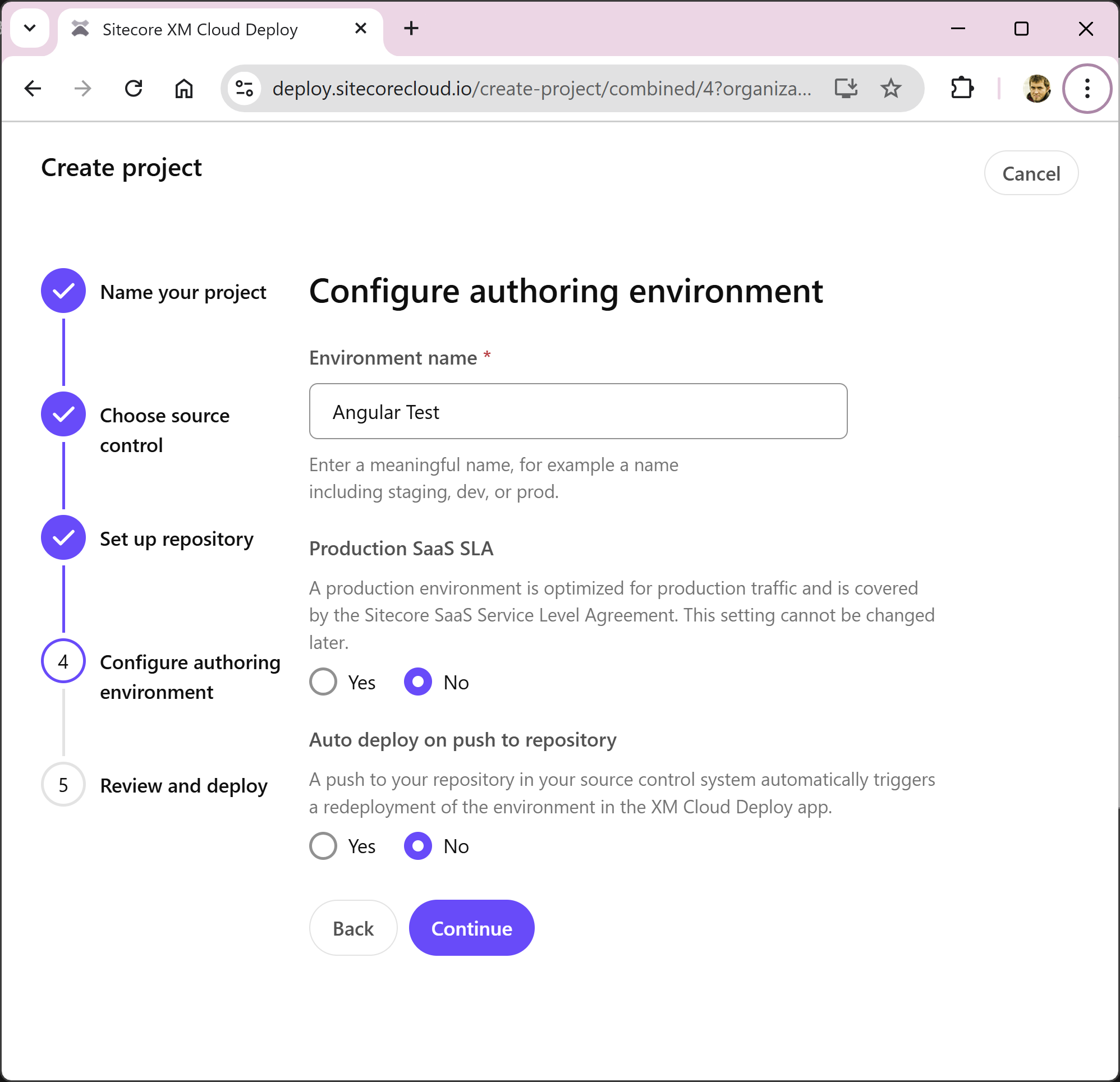Open Chrome's three-dot menu

point(1087,89)
